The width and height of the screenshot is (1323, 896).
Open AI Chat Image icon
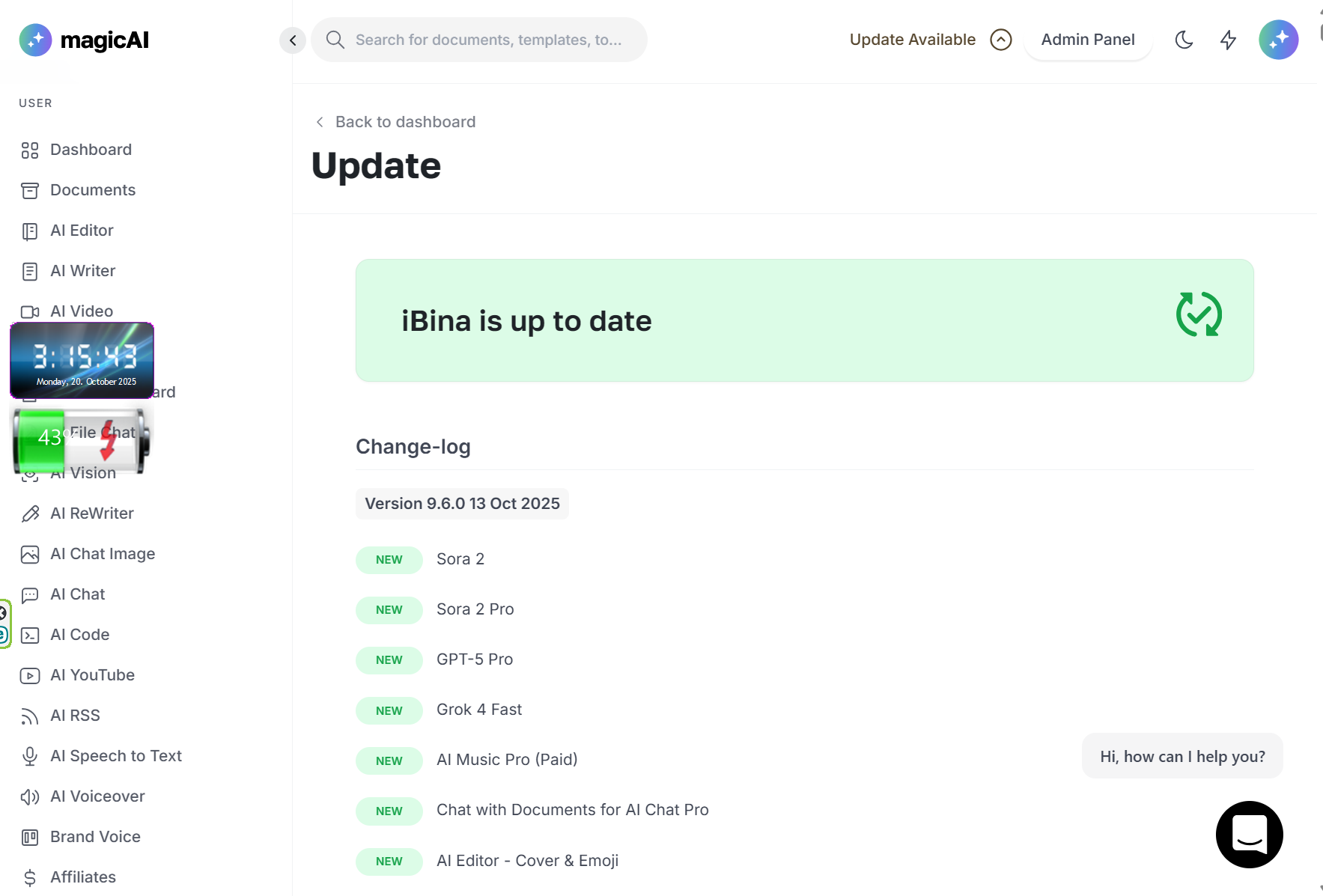[x=30, y=555]
